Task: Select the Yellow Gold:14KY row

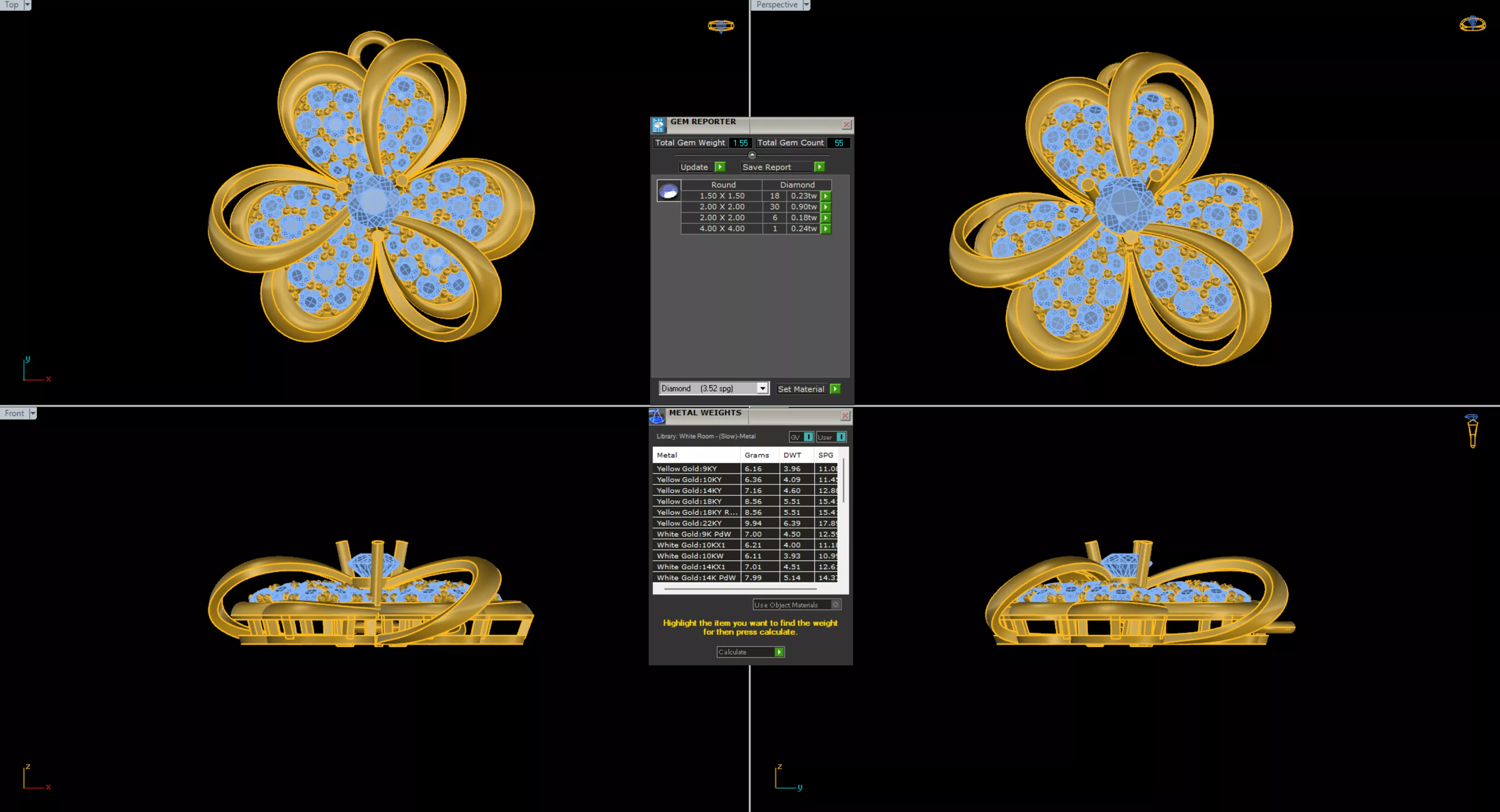Action: (746, 490)
